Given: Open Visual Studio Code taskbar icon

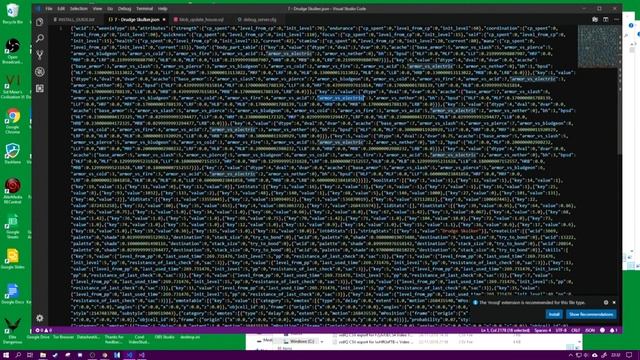Looking at the screenshot, I should (x=129, y=355).
